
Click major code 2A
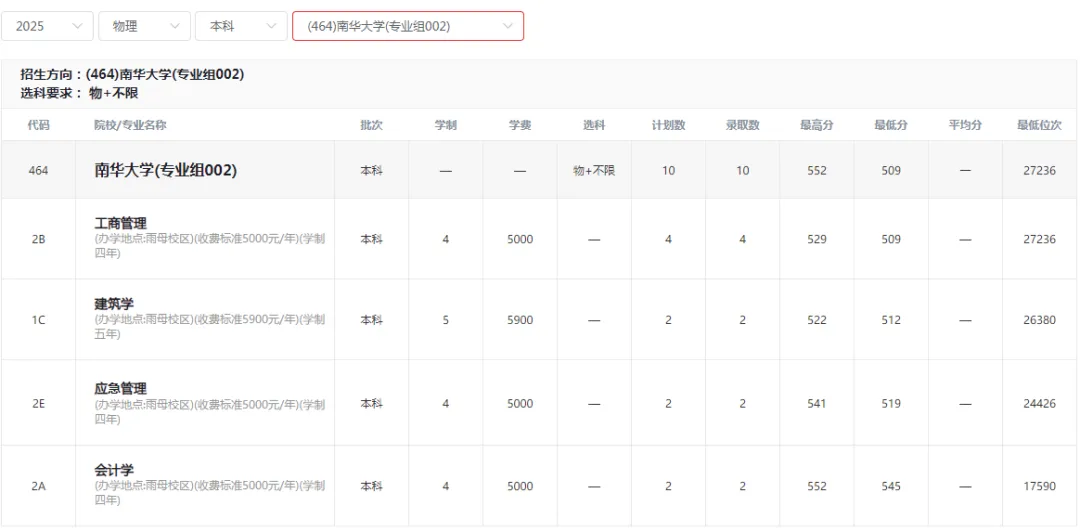39,486
